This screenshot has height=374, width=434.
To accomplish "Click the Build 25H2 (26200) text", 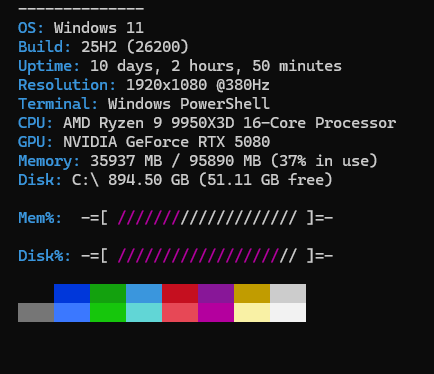I will [103, 47].
